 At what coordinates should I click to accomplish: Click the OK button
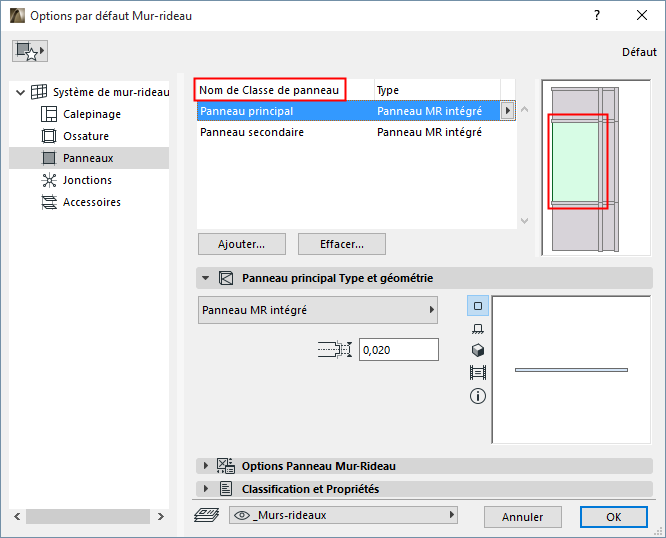(614, 517)
